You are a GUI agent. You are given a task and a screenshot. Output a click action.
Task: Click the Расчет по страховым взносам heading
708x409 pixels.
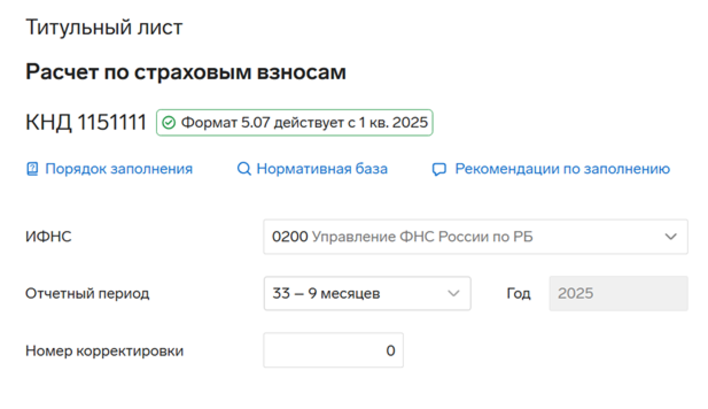click(x=185, y=72)
